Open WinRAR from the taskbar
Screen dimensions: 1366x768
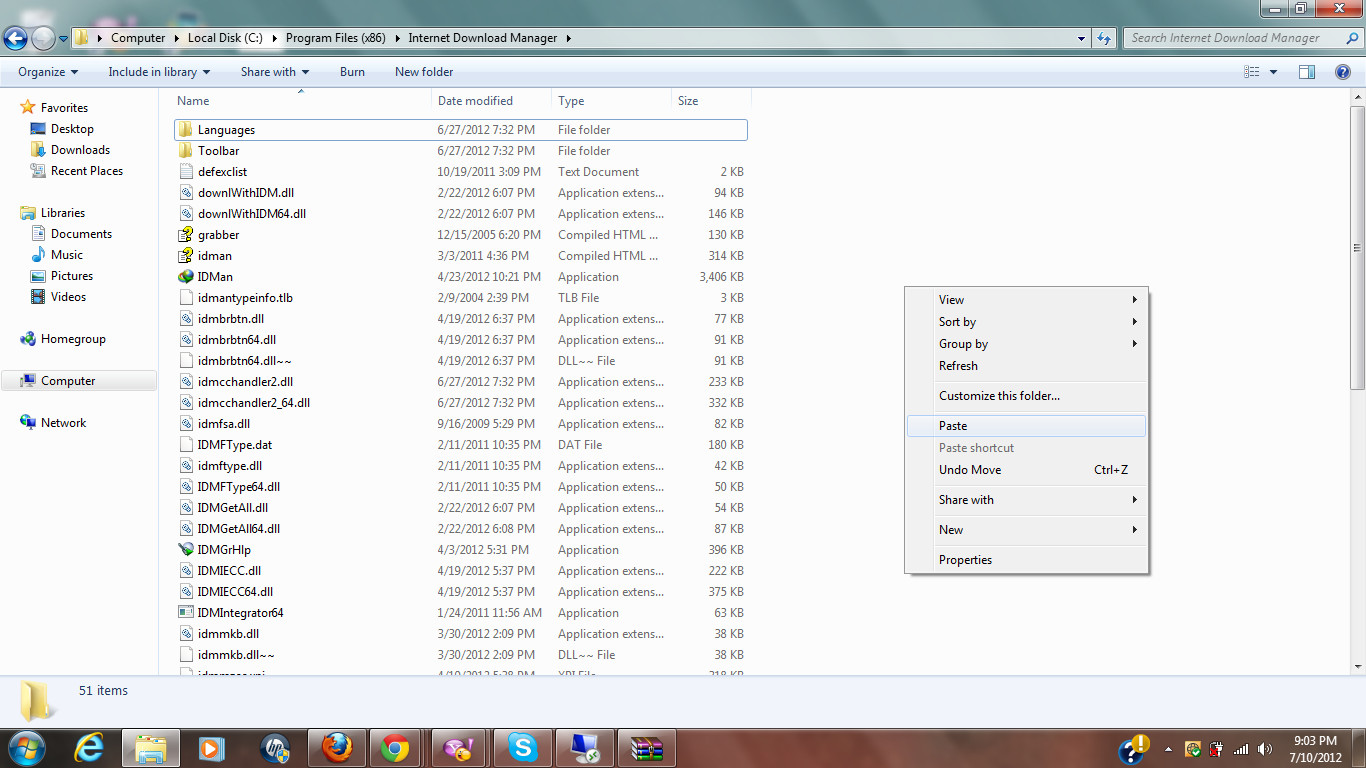pyautogui.click(x=646, y=748)
